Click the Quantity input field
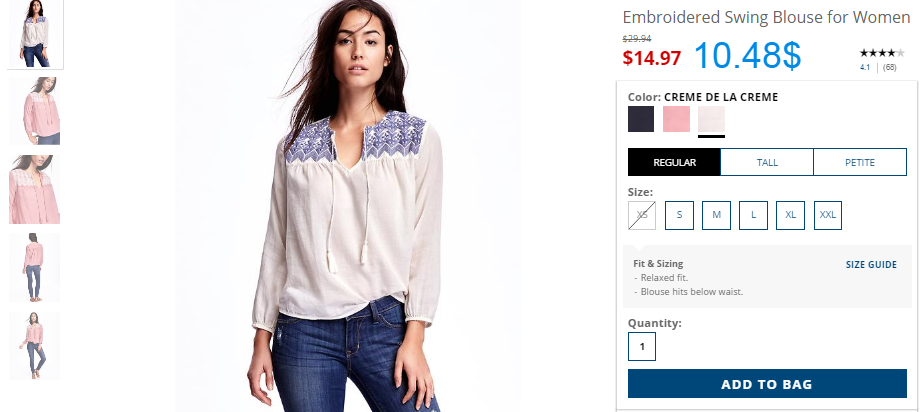Viewport: 922px width, 412px height. point(642,346)
